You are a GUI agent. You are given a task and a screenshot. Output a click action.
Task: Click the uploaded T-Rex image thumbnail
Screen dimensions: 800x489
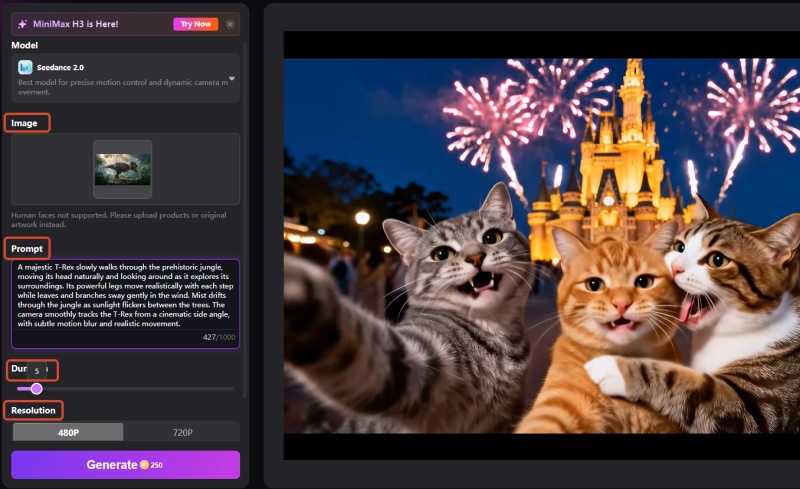pyautogui.click(x=122, y=169)
